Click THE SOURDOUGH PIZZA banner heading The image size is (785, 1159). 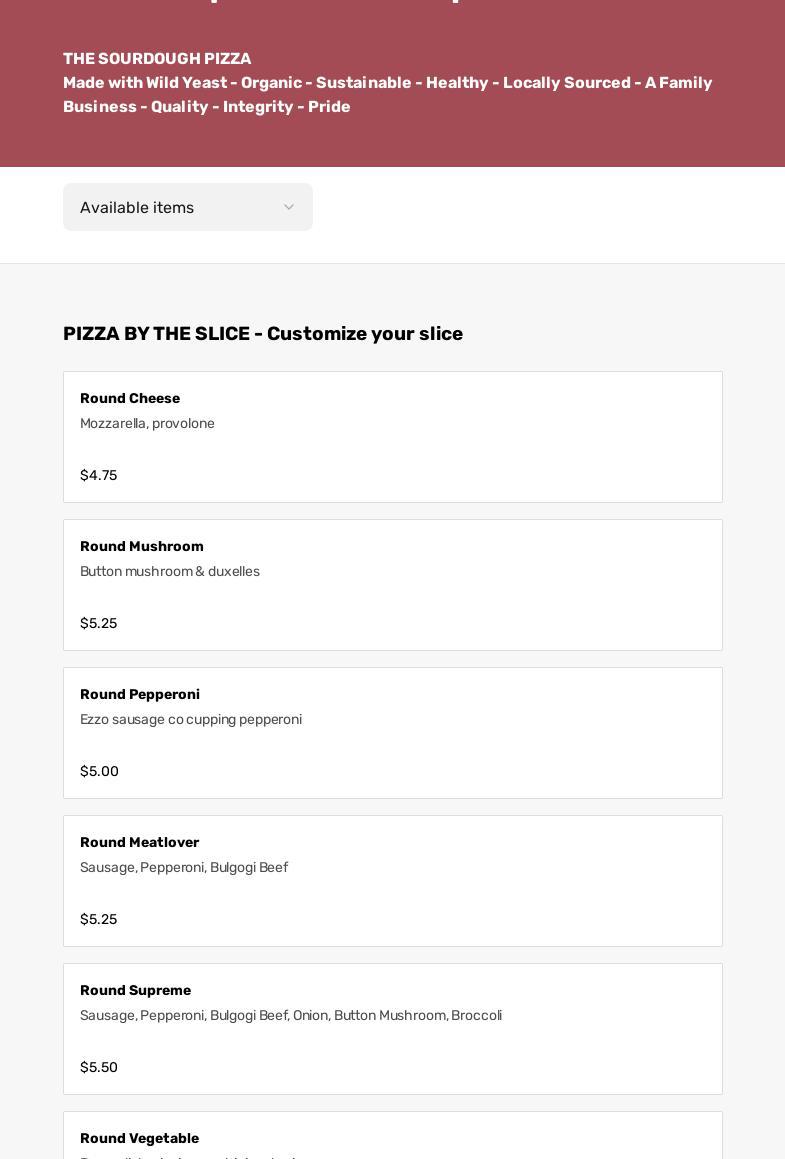point(157,59)
